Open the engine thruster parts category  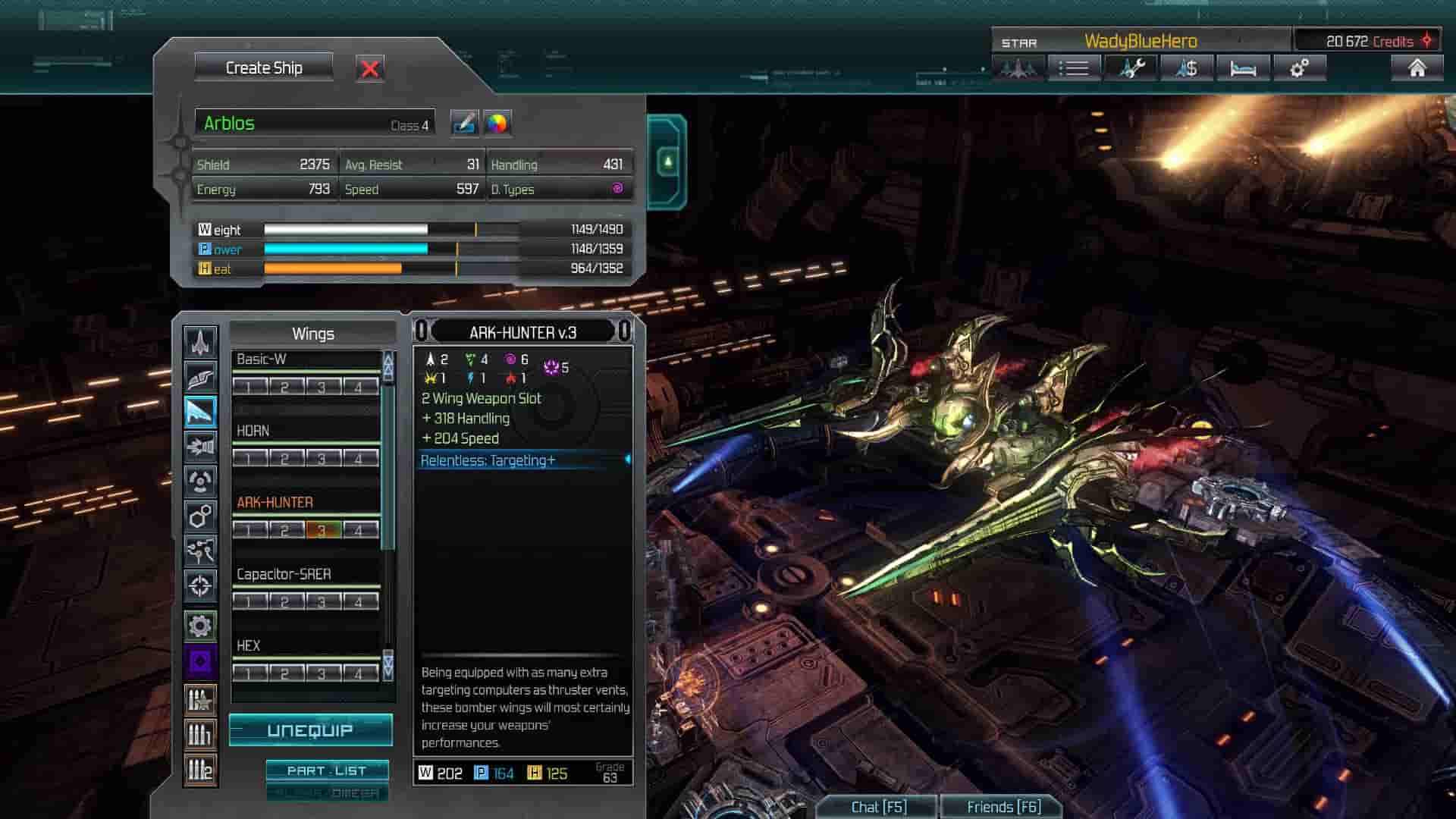click(200, 447)
